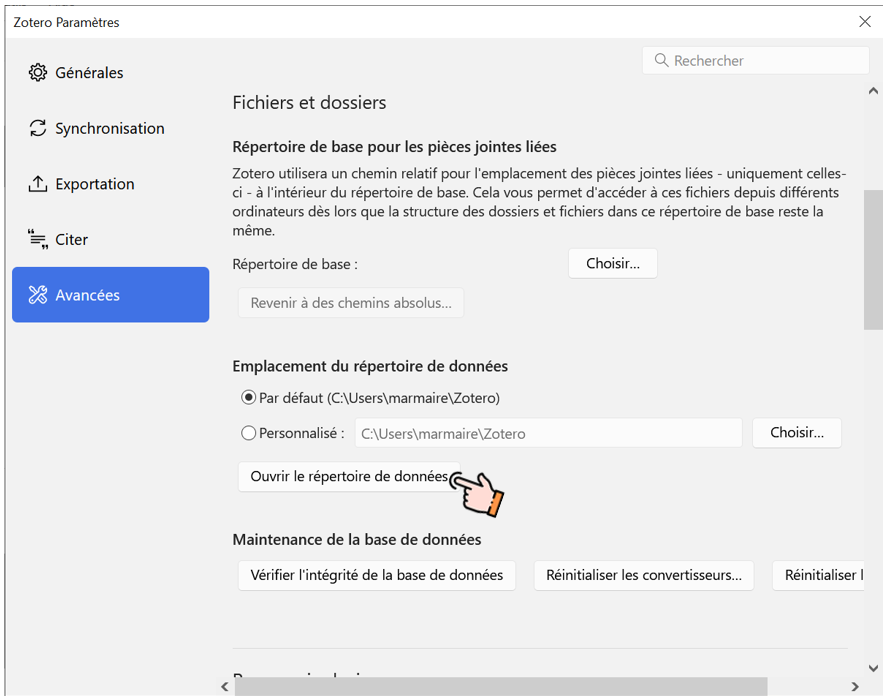The image size is (888, 699).
Task: Click the Générales gear icon
Action: (38, 73)
